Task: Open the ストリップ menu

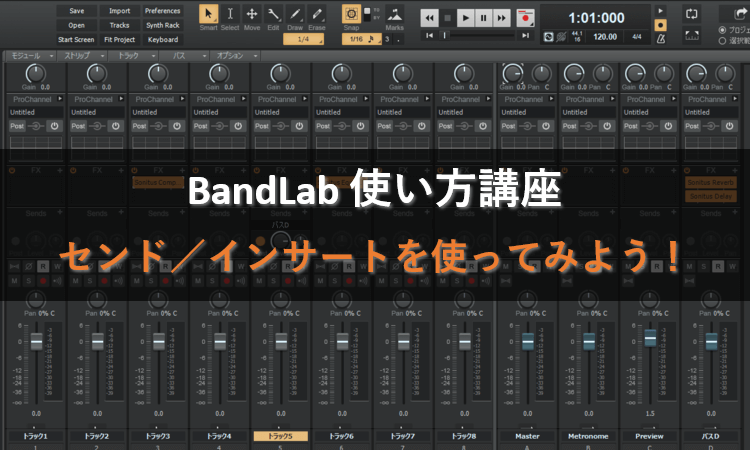Action: pyautogui.click(x=83, y=56)
